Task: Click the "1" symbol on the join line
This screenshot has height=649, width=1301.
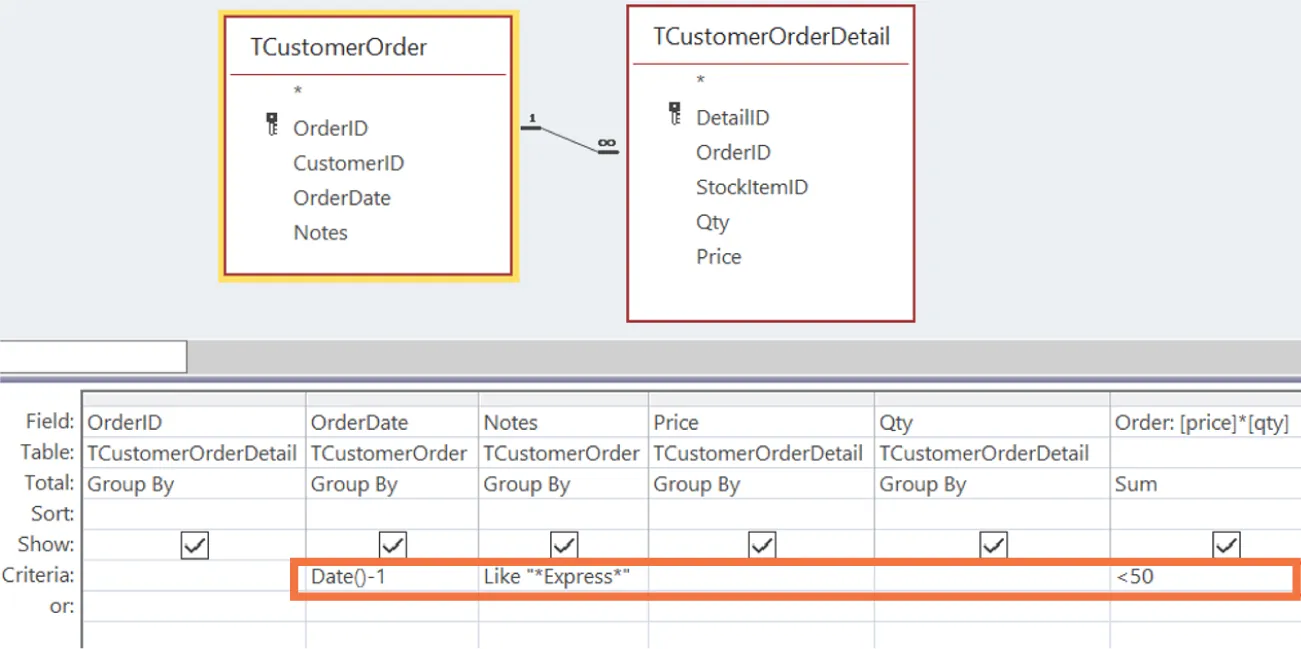Action: point(531,117)
